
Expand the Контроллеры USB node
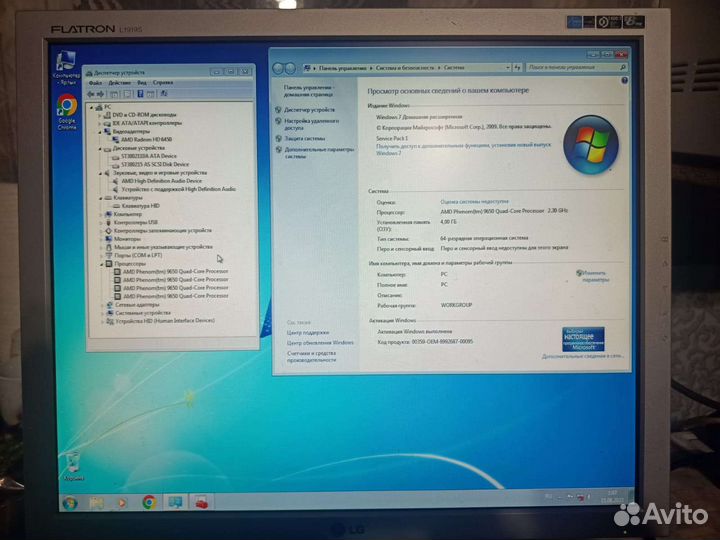(100, 222)
